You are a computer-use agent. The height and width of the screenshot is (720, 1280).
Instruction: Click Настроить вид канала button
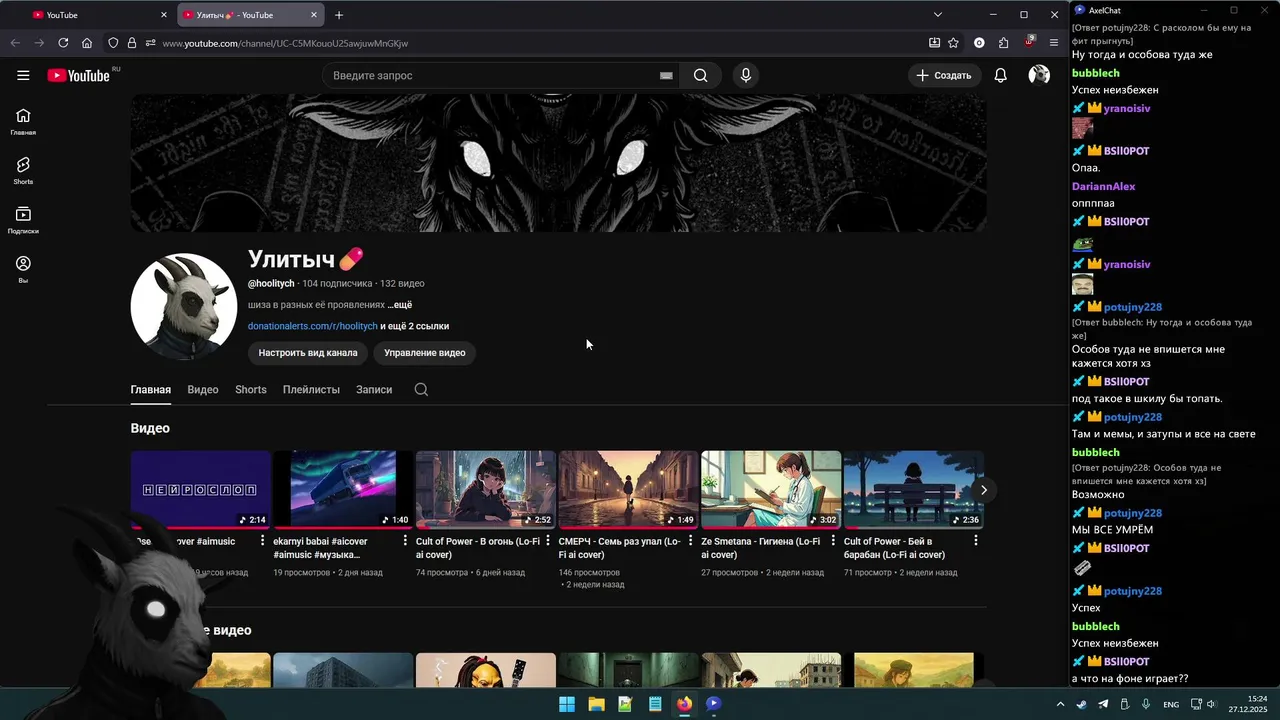coord(308,353)
